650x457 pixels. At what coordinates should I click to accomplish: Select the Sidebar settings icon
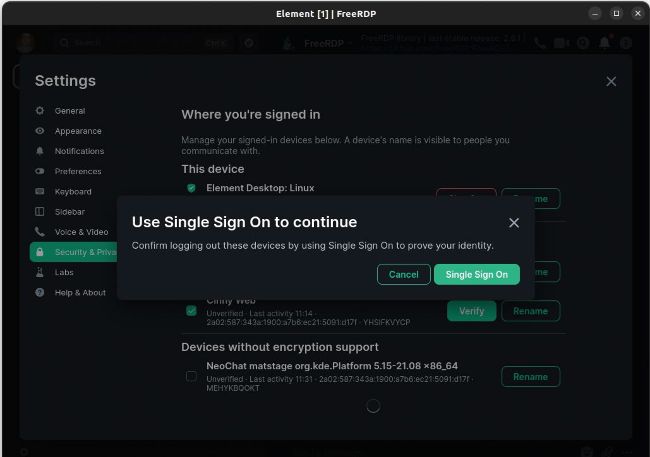(x=40, y=212)
